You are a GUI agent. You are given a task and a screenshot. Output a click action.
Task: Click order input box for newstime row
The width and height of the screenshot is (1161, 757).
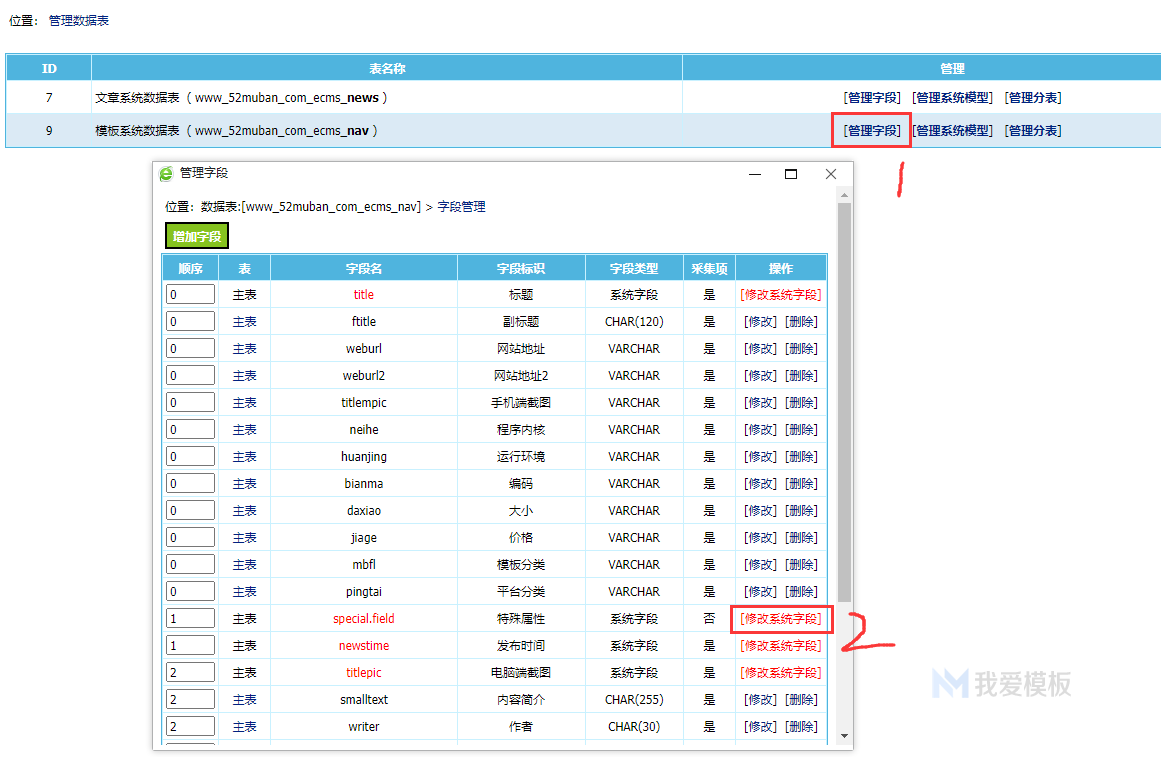pyautogui.click(x=190, y=646)
